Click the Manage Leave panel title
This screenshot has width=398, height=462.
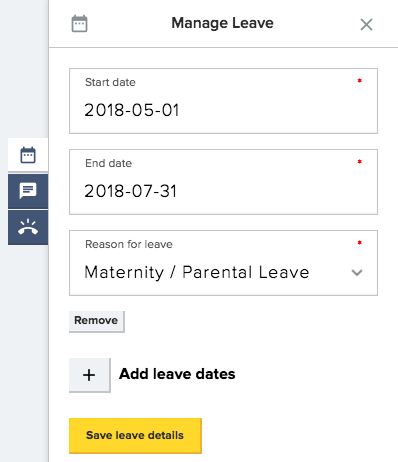click(x=222, y=23)
